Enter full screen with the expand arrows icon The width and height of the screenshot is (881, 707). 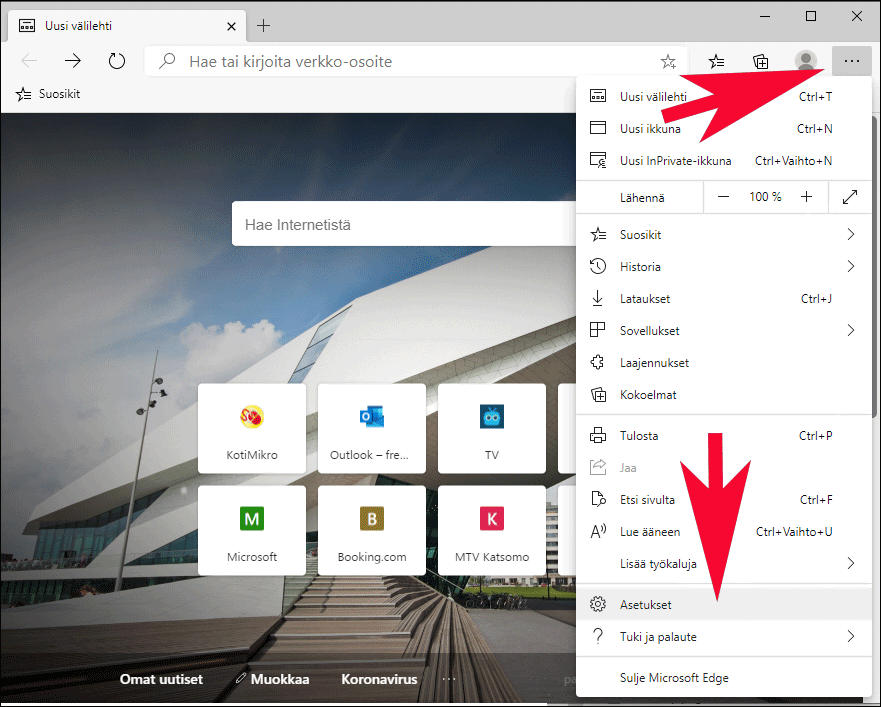[x=850, y=197]
